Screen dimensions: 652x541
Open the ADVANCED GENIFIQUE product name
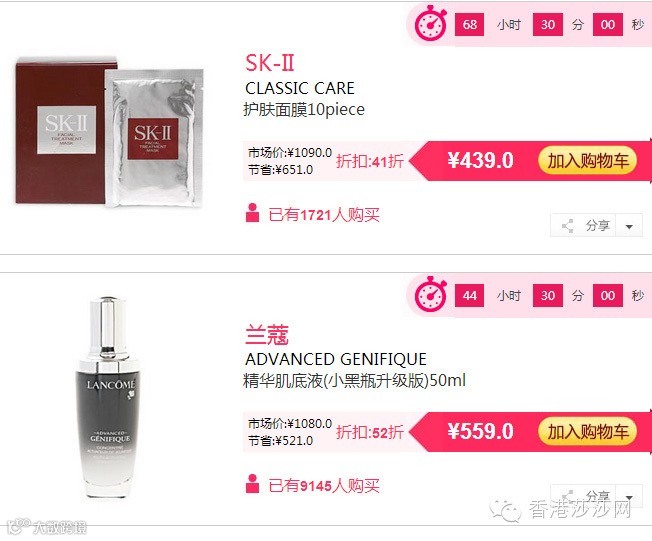click(336, 359)
